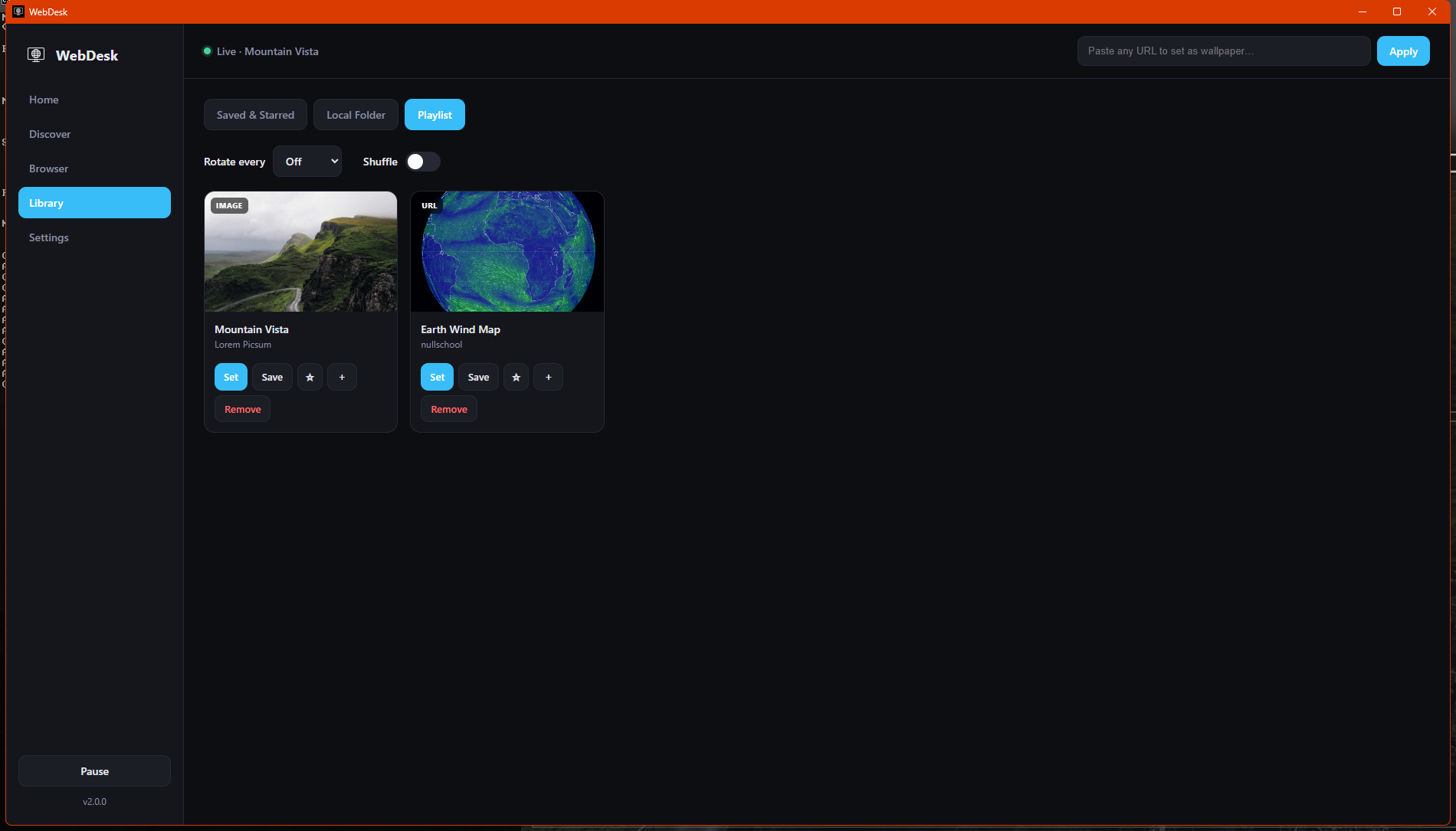
Task: Click the IMAGE badge on Mountain Vista
Action: pos(229,205)
